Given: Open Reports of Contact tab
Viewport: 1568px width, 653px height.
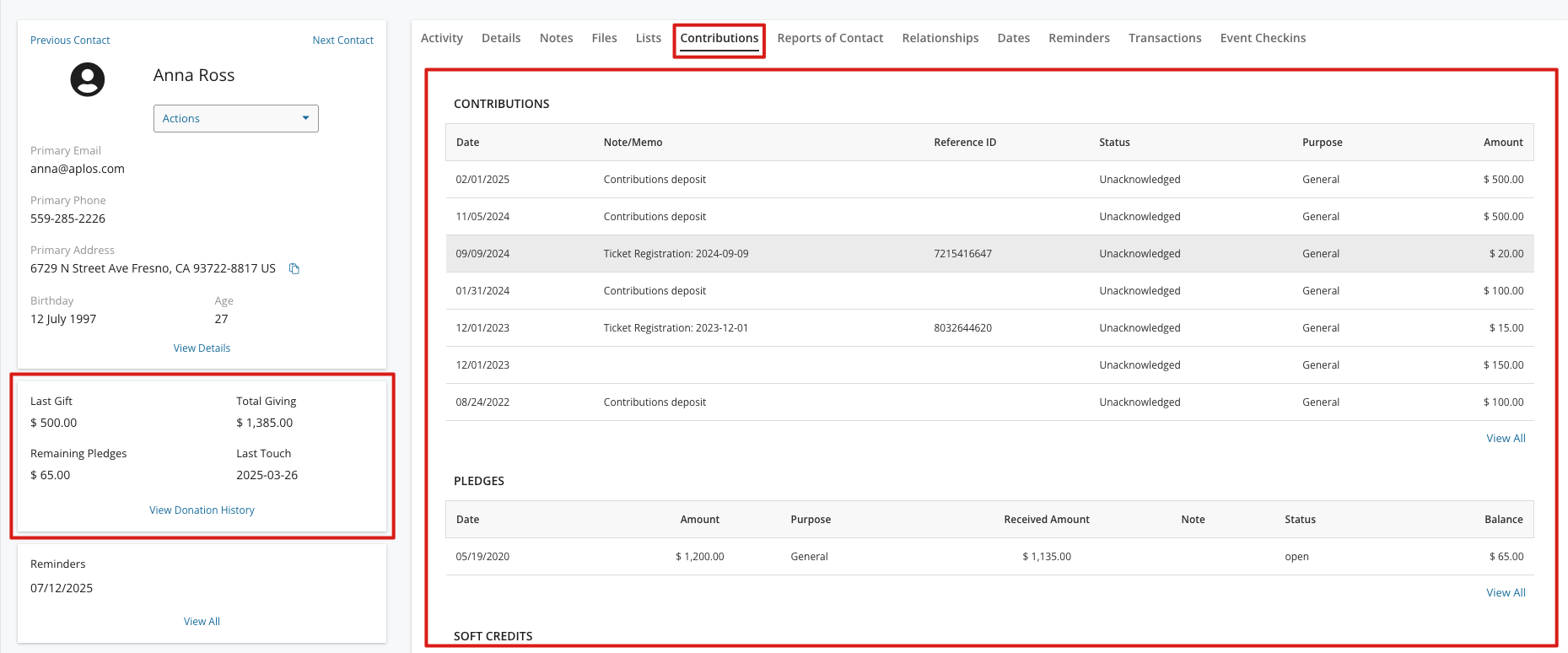Looking at the screenshot, I should pos(830,38).
